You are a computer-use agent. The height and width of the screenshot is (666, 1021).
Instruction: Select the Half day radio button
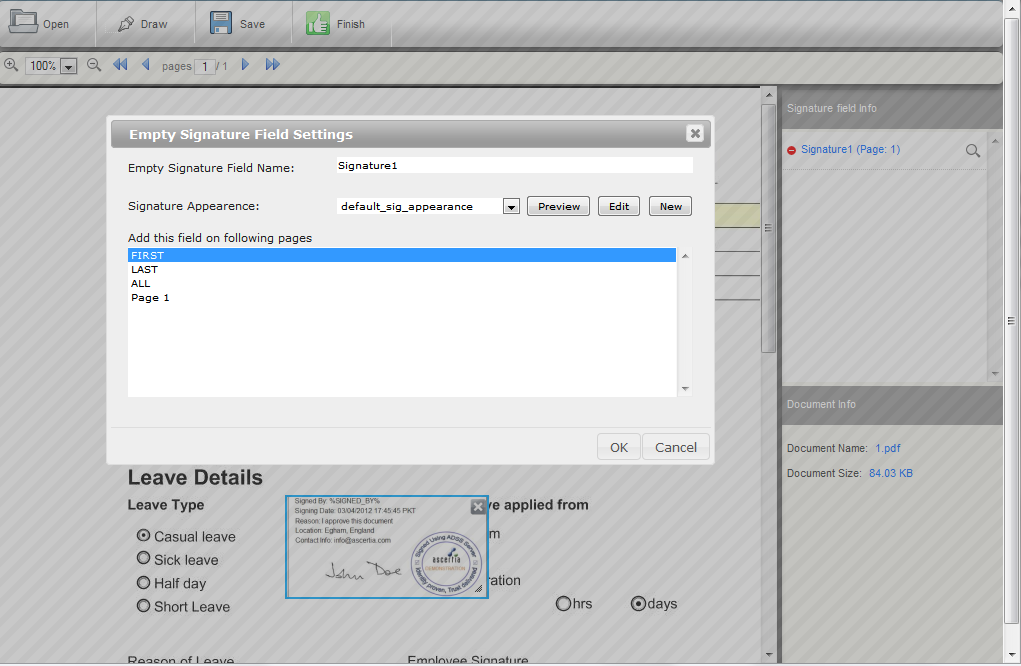pyautogui.click(x=144, y=582)
